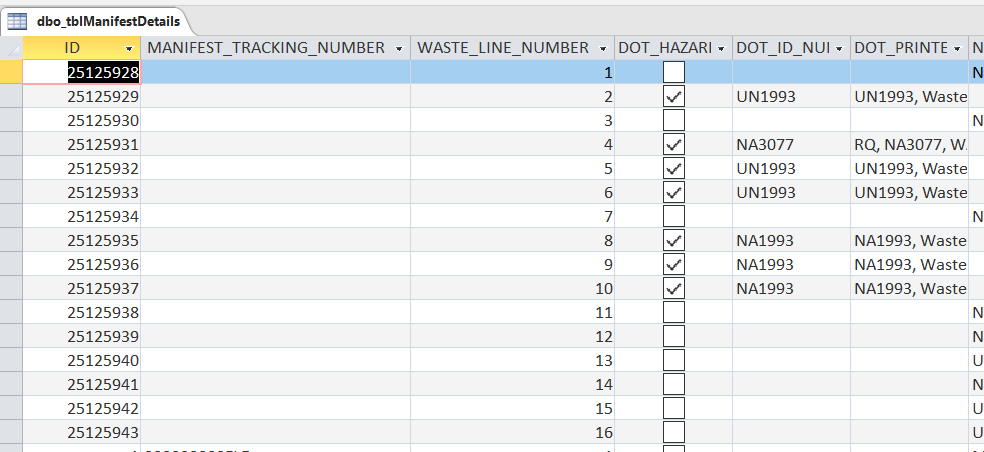Click the MANIFEST_TRACKING_NUMBER column header
This screenshot has height=452, width=984.
click(x=265, y=48)
